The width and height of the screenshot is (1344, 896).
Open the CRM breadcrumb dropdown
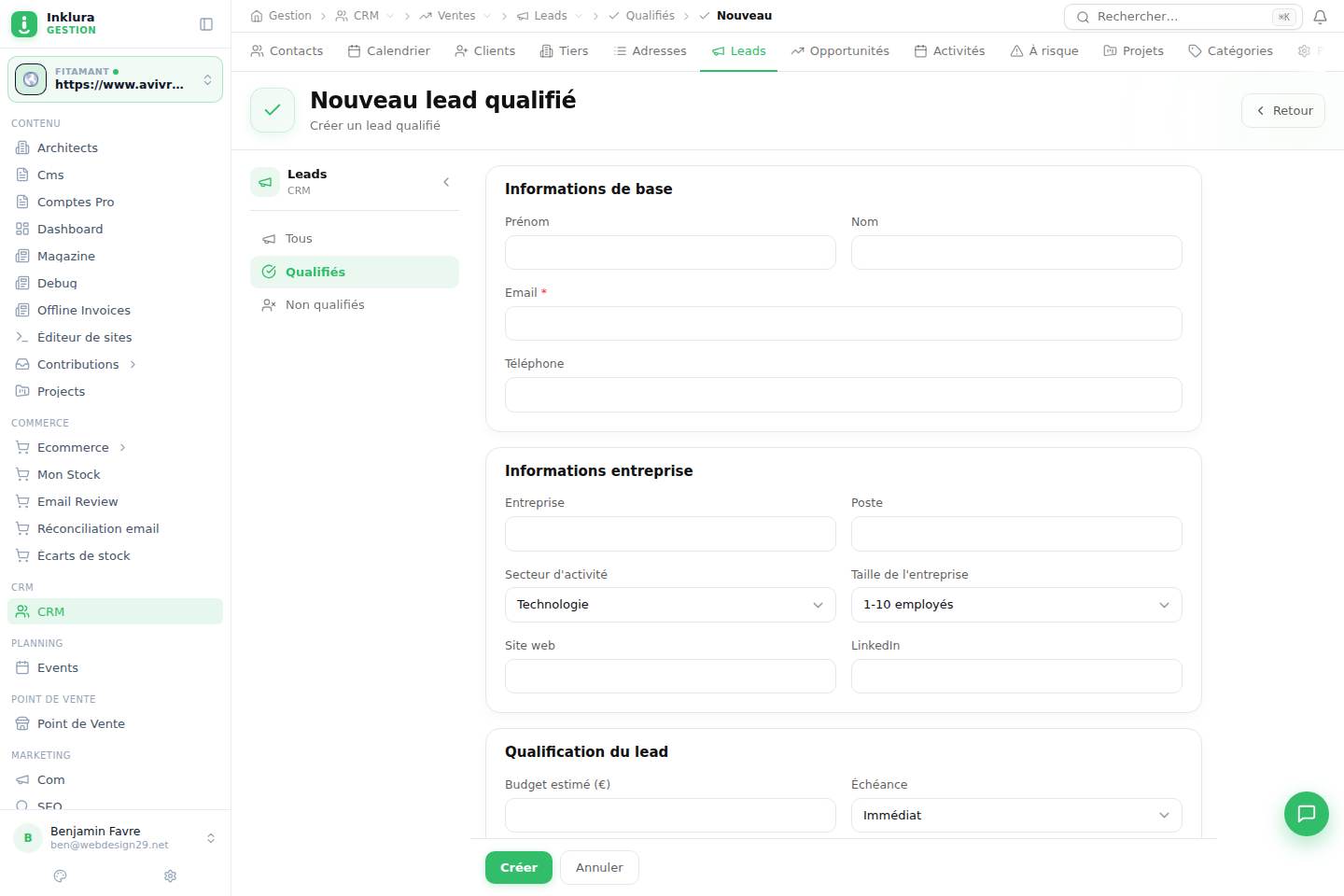390,16
